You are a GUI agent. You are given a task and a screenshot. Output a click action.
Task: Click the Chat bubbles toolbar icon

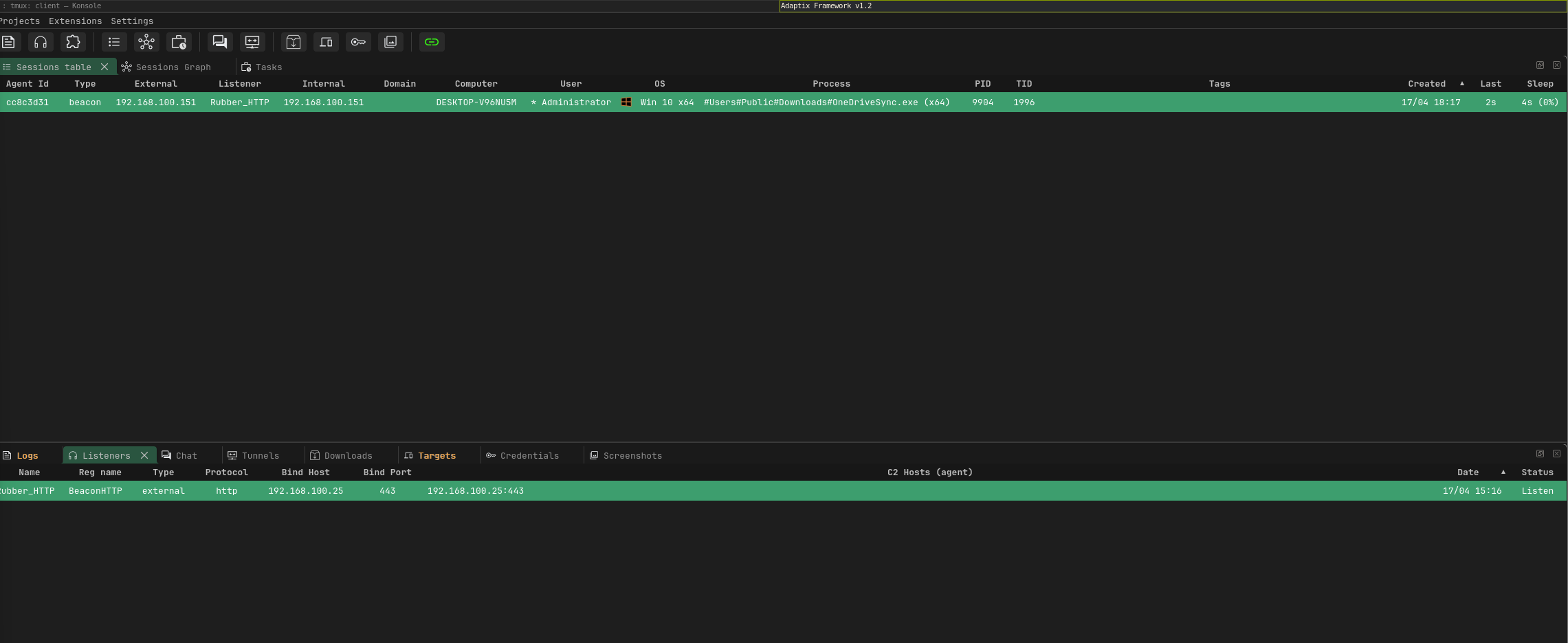point(220,42)
